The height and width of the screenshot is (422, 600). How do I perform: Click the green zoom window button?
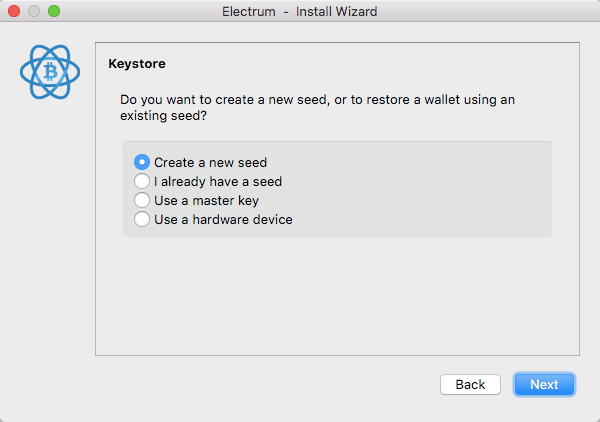click(x=54, y=11)
